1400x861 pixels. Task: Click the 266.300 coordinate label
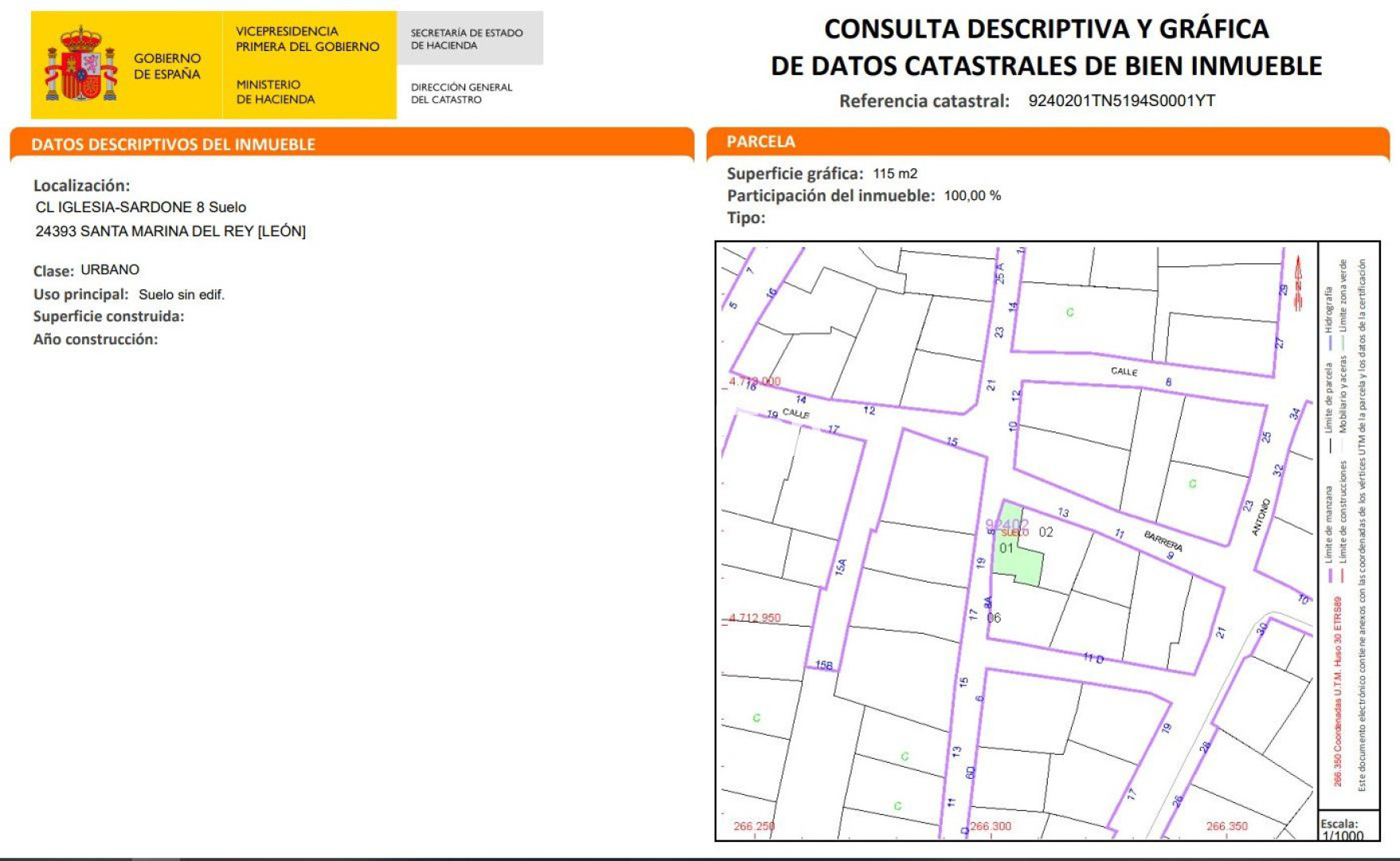click(x=990, y=826)
